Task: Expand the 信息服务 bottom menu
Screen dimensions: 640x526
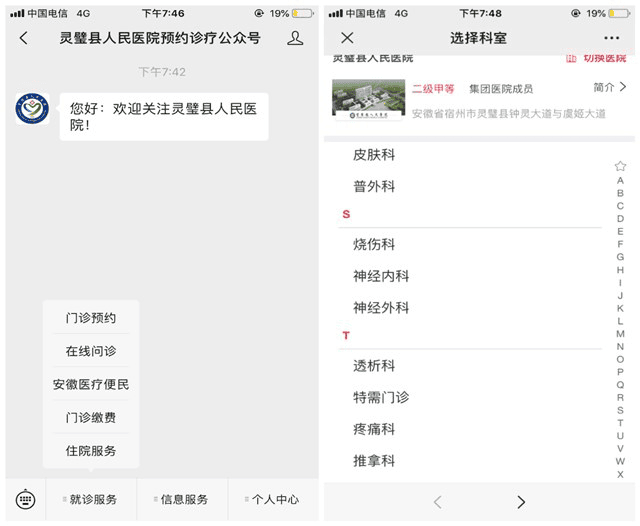Action: point(183,499)
